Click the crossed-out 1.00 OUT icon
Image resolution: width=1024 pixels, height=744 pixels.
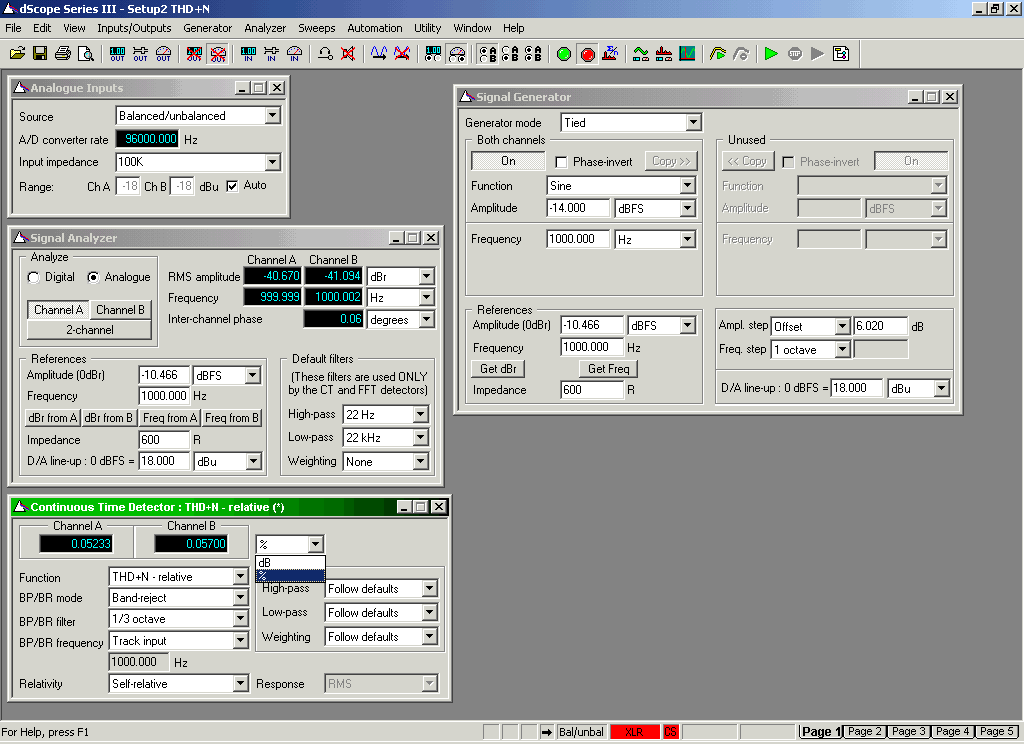point(194,54)
